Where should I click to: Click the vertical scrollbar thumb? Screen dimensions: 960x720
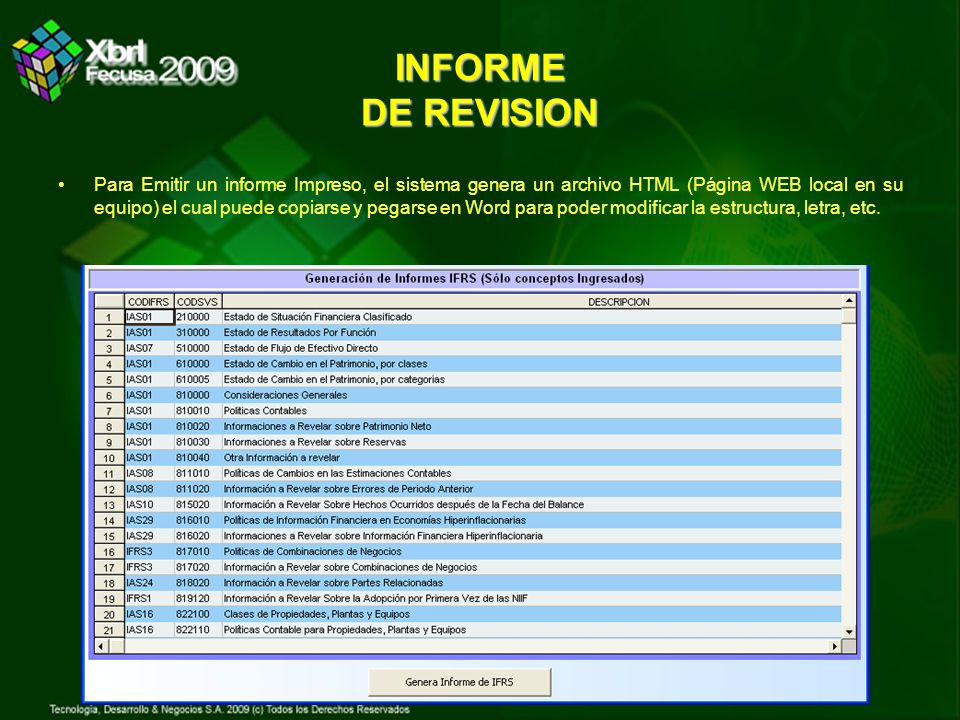(849, 316)
